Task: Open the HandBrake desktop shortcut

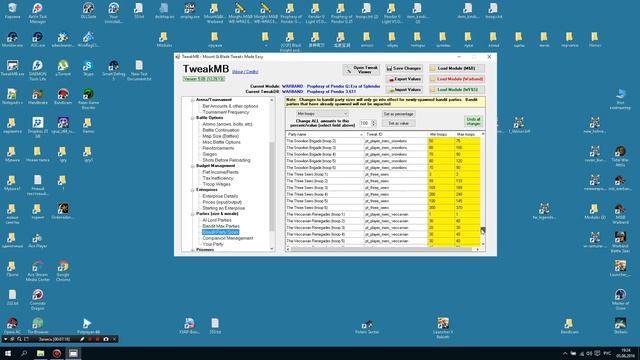Action: pyautogui.click(x=38, y=97)
